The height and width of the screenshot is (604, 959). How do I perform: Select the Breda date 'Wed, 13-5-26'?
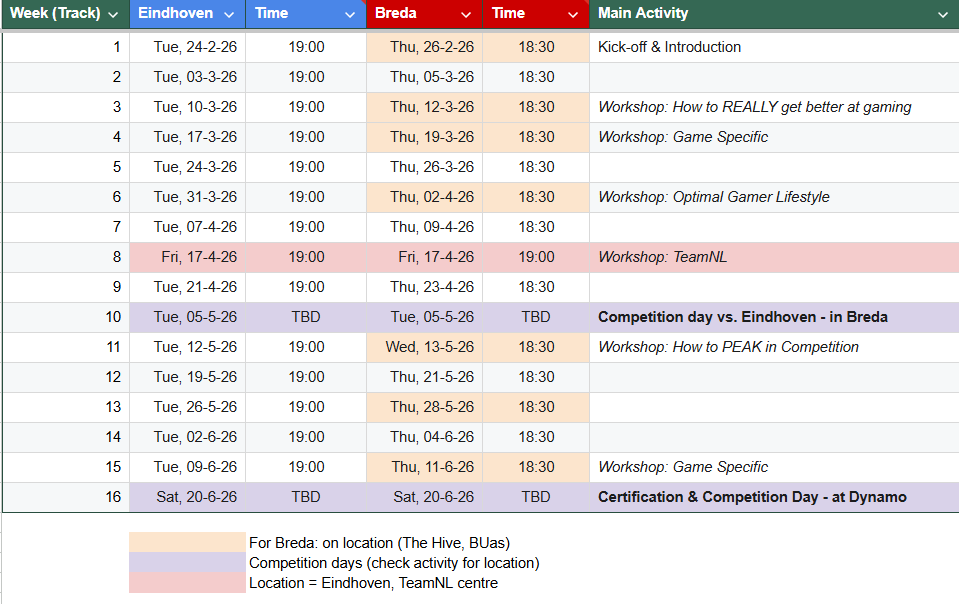coord(424,347)
